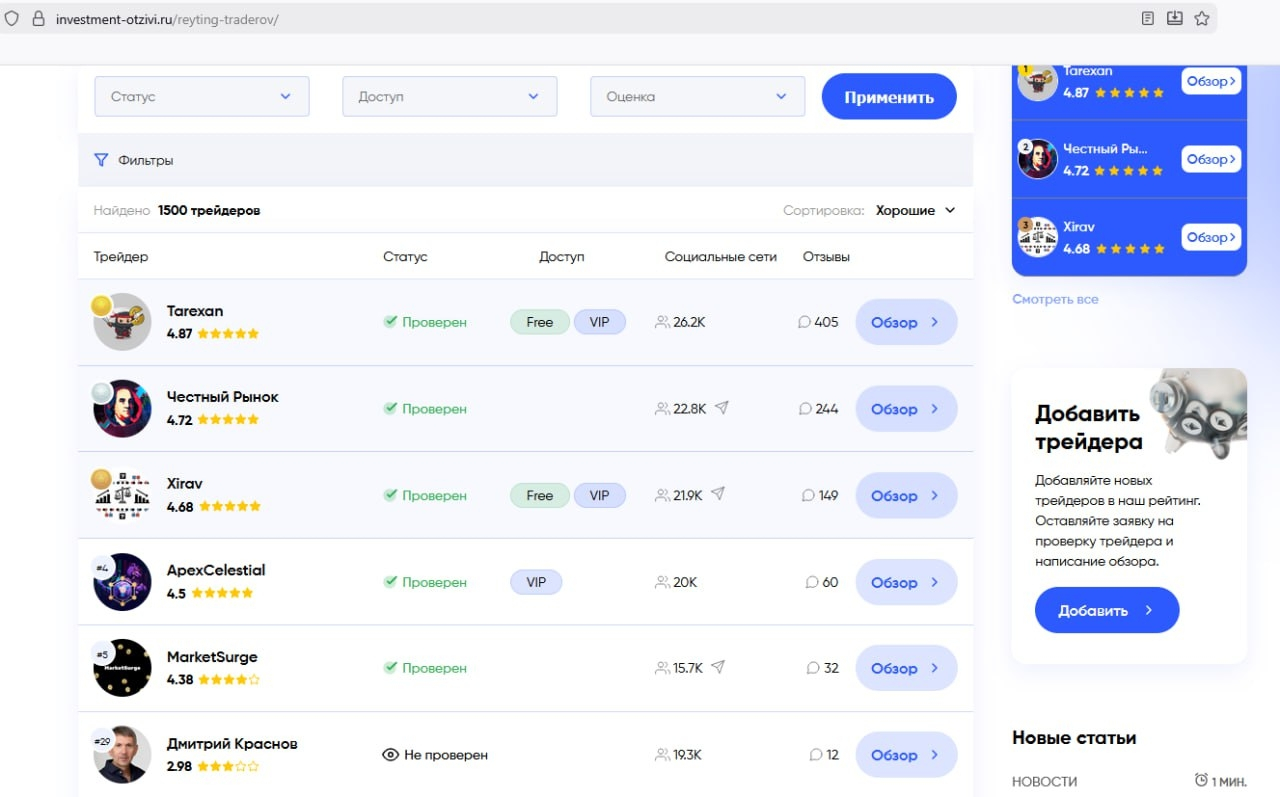
Task: Click subscribers icon next to 26.2K
Action: coord(662,322)
